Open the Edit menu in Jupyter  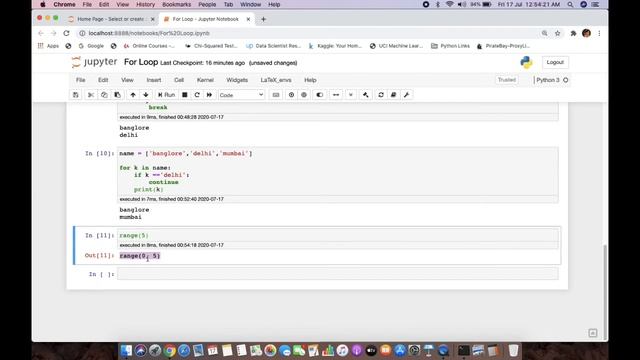(103, 80)
